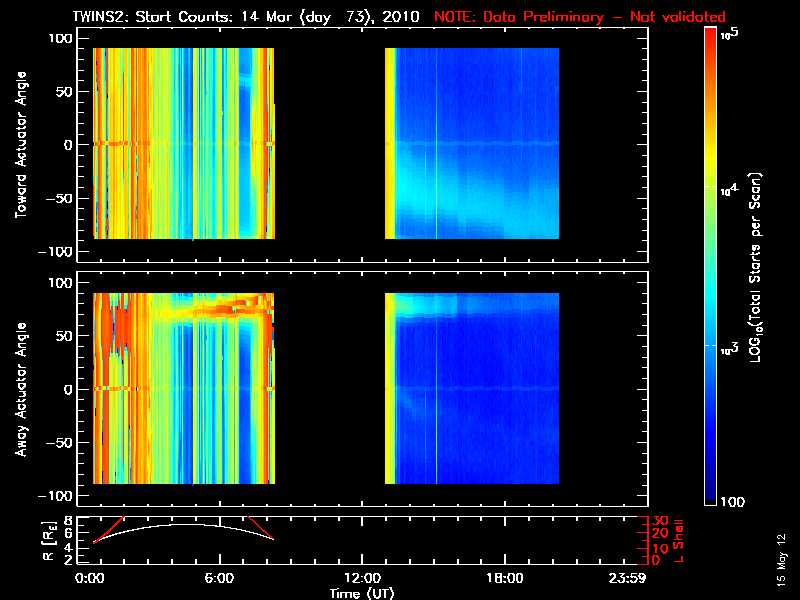Image resolution: width=800 pixels, height=600 pixels.
Task: Select the "Away Actuator Angle" y-axis label
Action: pyautogui.click(x=20, y=390)
